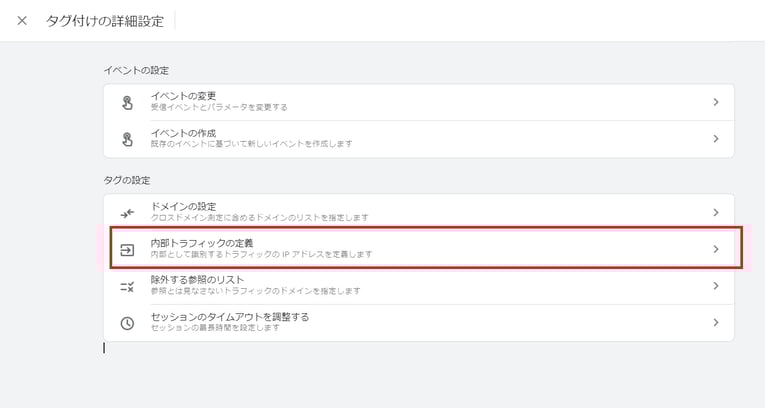Click the 除外する参照のリスト icon
The height and width of the screenshot is (408, 765).
(x=127, y=286)
